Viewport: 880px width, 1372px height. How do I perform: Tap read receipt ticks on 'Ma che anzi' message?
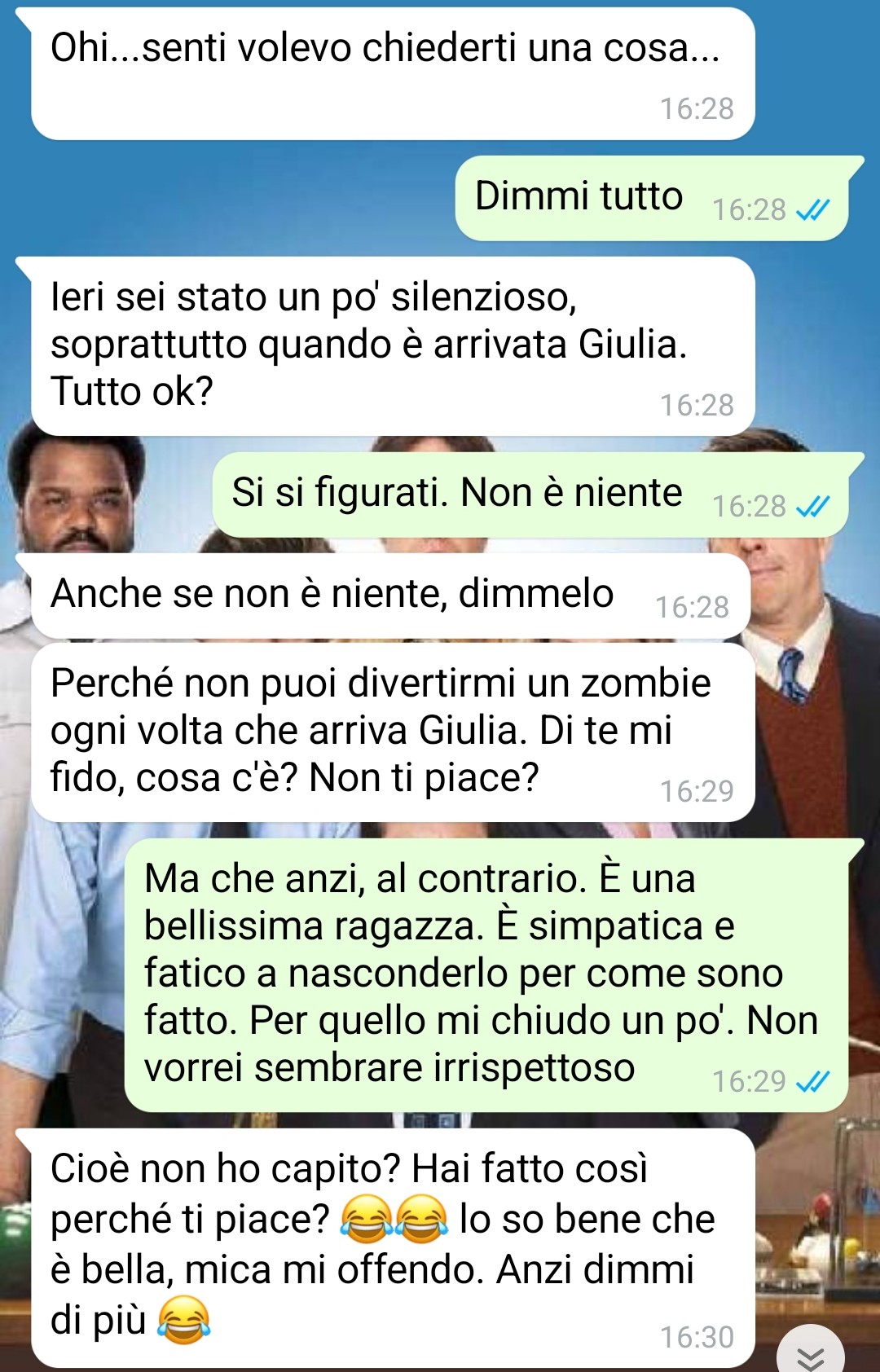pos(812,1082)
